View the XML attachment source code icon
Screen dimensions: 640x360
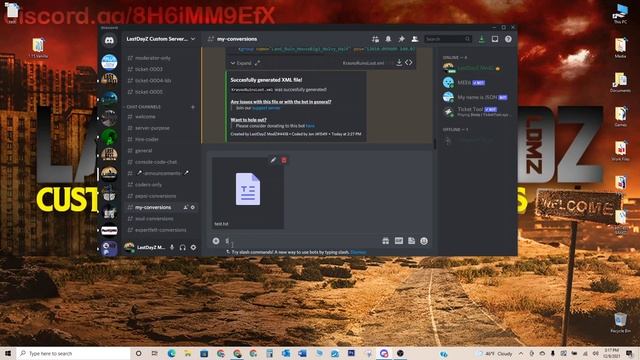pos(409,62)
